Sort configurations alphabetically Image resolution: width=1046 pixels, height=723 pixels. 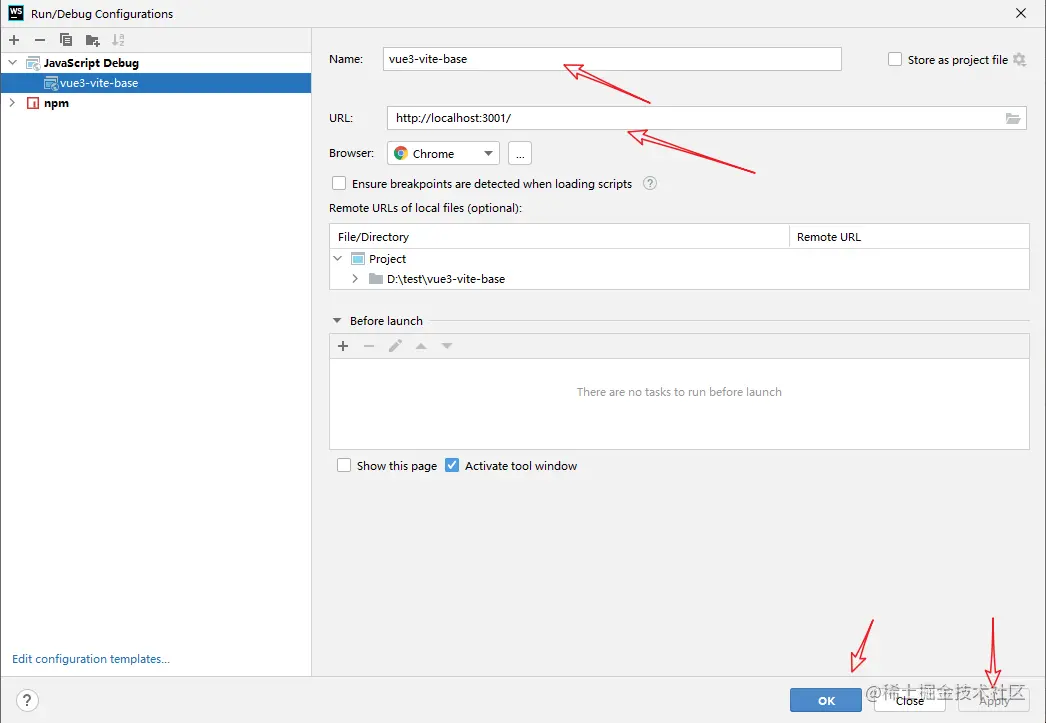(x=118, y=40)
